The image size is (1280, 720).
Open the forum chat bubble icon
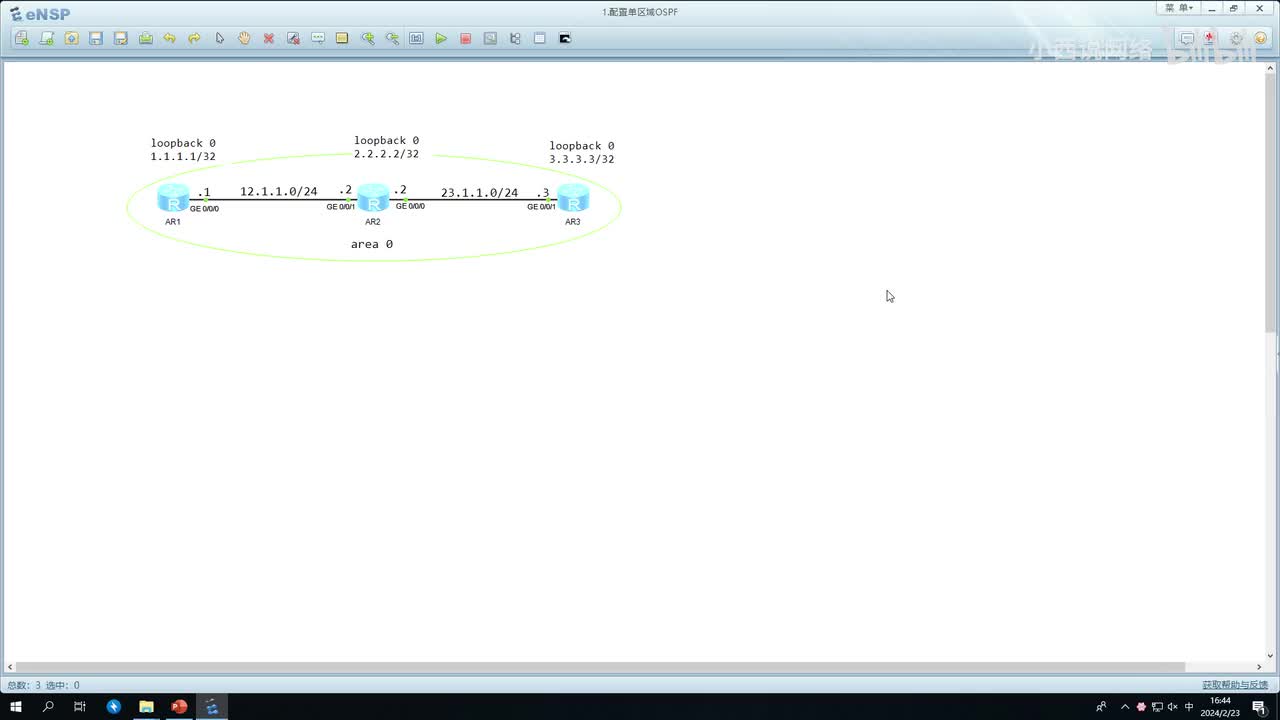1187,38
